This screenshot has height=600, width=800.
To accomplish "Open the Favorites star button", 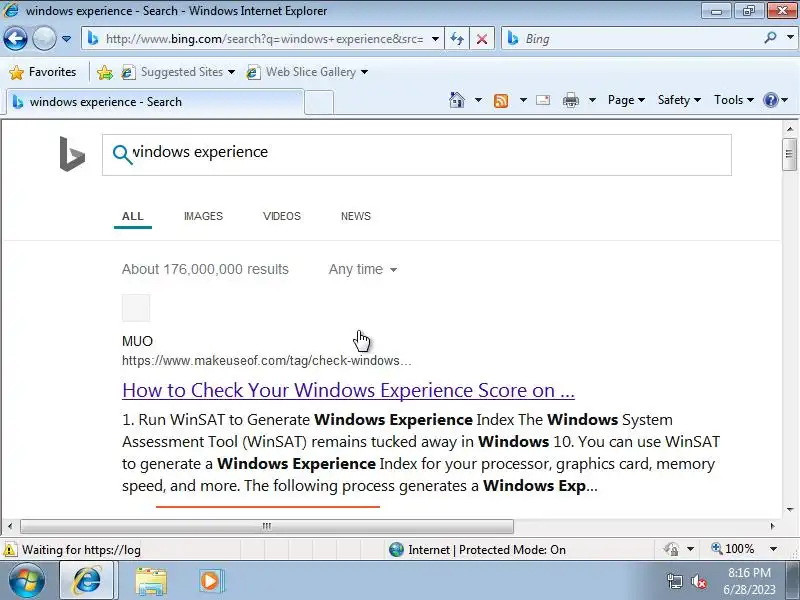I will point(43,72).
